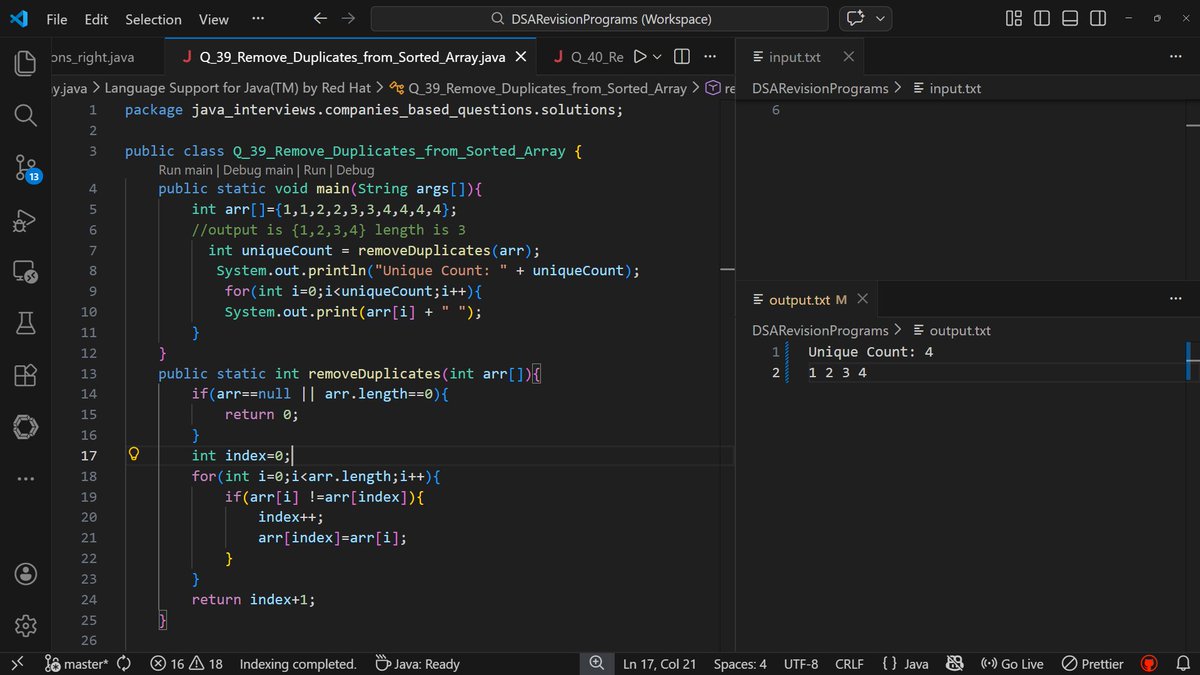Open remote window button in status bar
1200x675 pixels.
(x=17, y=664)
